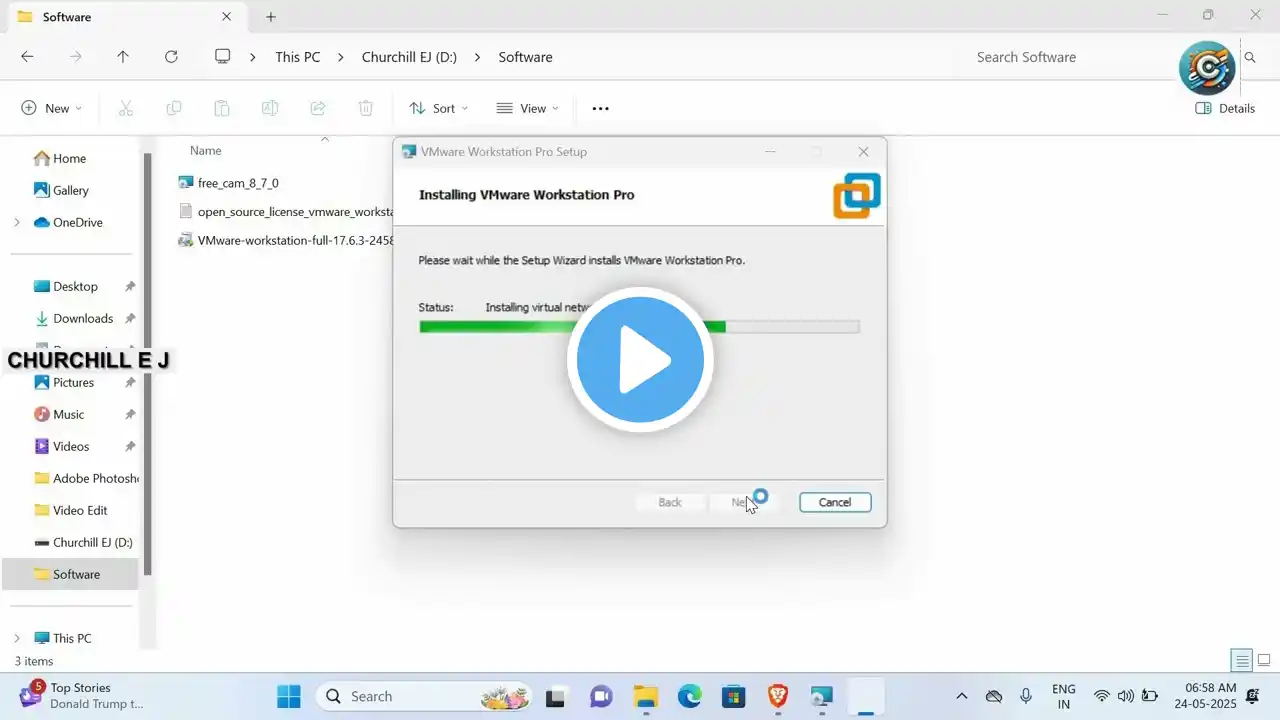
Task: Open the Wi-Fi network icon in tray
Action: [1102, 696]
